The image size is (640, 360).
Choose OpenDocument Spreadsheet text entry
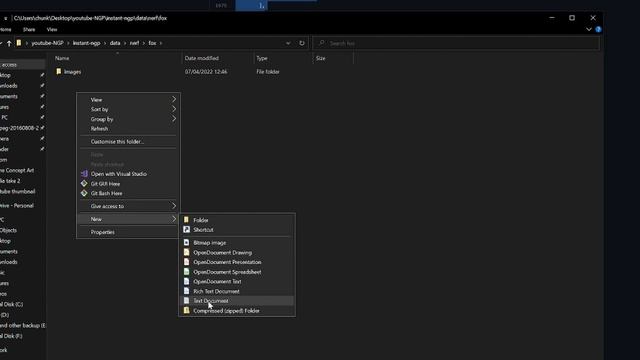227,272
